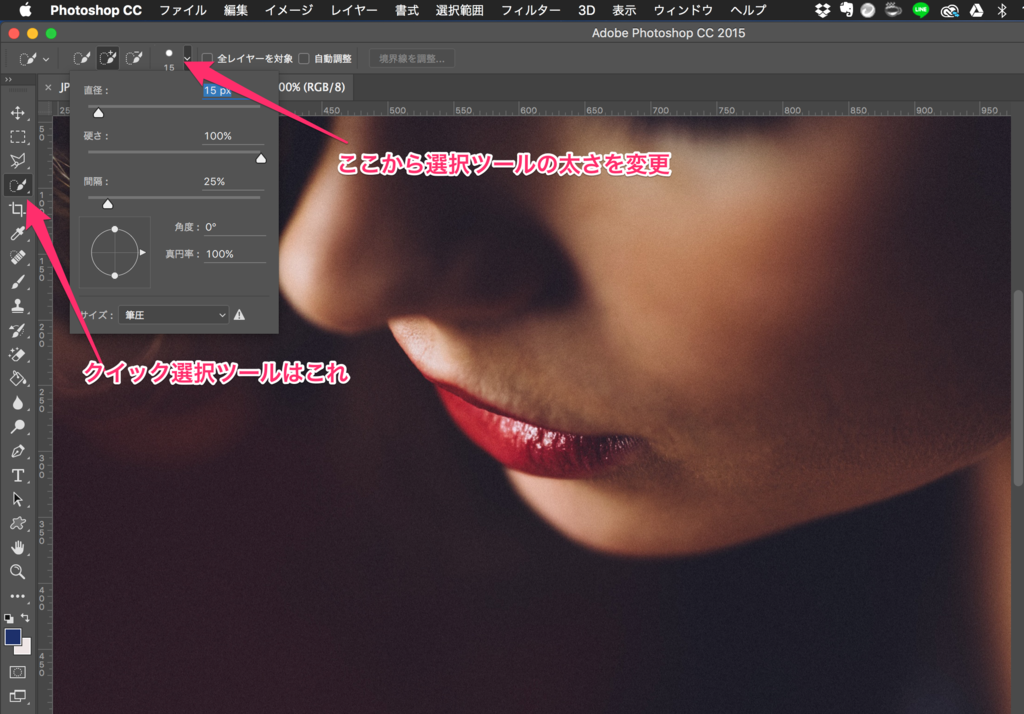Click the pressure warning triangle icon
The height and width of the screenshot is (714, 1024).
pos(240,315)
